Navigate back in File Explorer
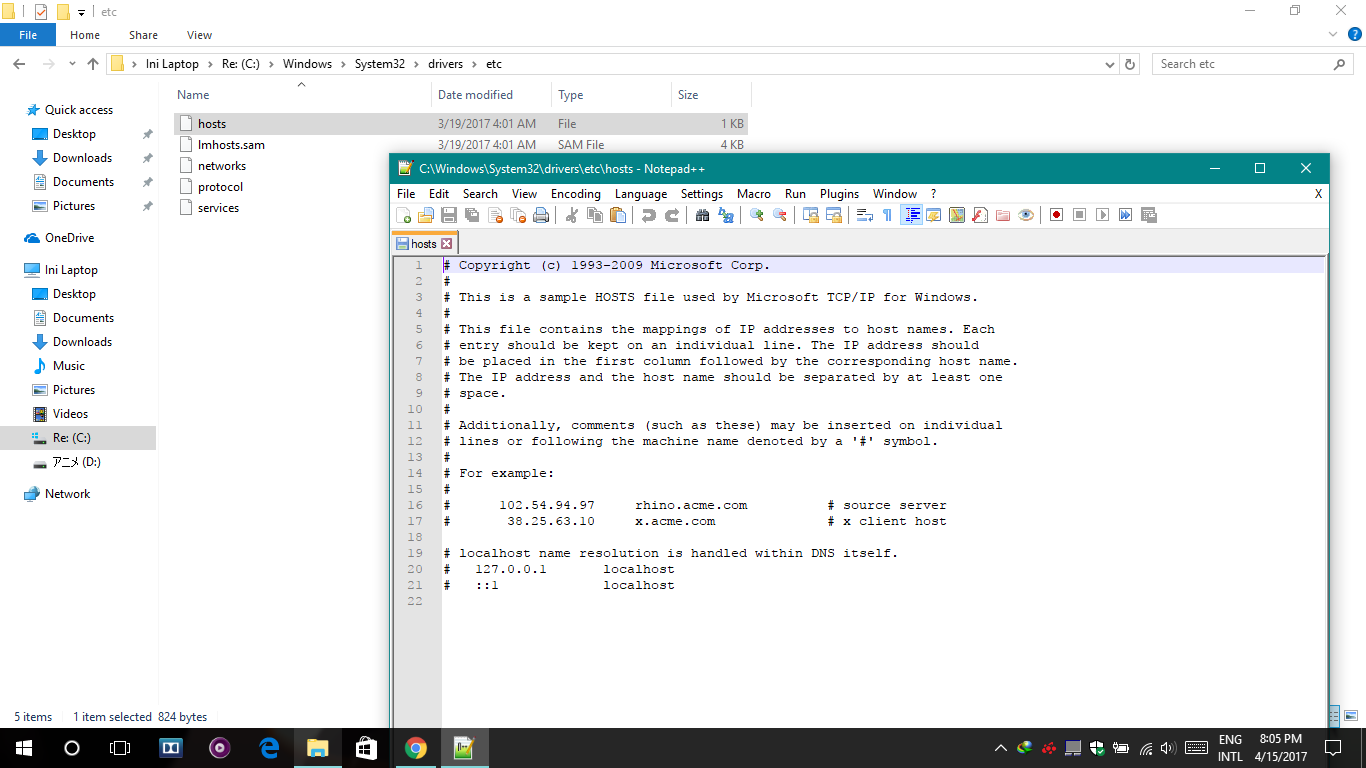Viewport: 1366px width, 768px height. click(18, 64)
